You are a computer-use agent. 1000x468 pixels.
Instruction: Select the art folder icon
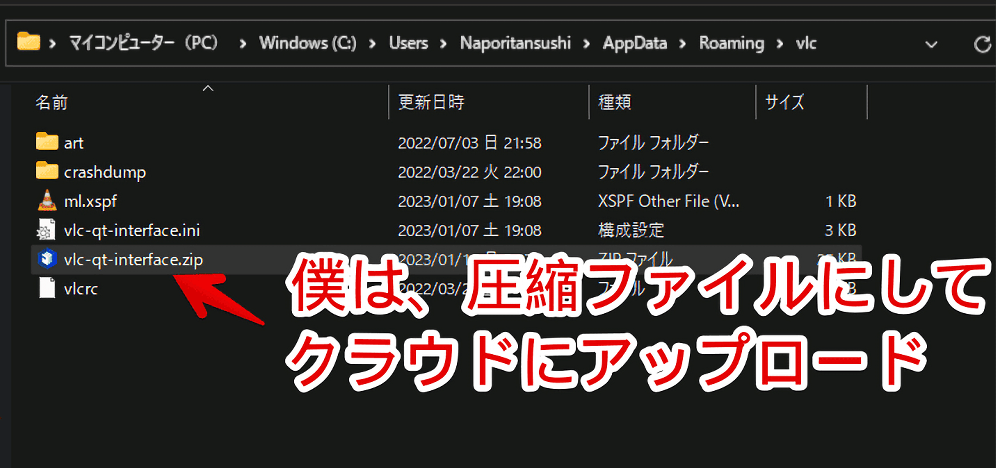[47, 142]
